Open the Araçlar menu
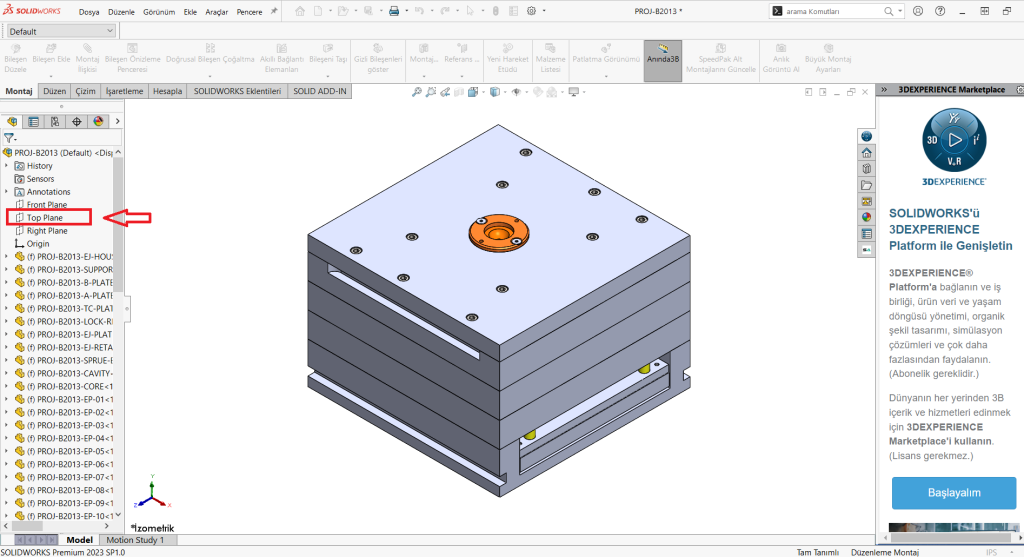 coord(218,12)
